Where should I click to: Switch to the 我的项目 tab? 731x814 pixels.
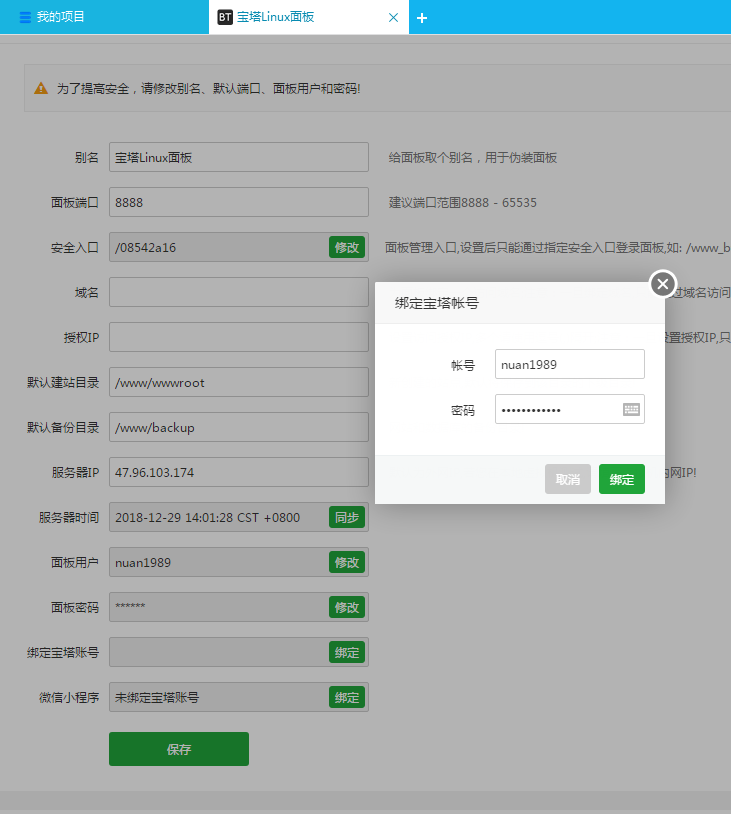pyautogui.click(x=104, y=17)
